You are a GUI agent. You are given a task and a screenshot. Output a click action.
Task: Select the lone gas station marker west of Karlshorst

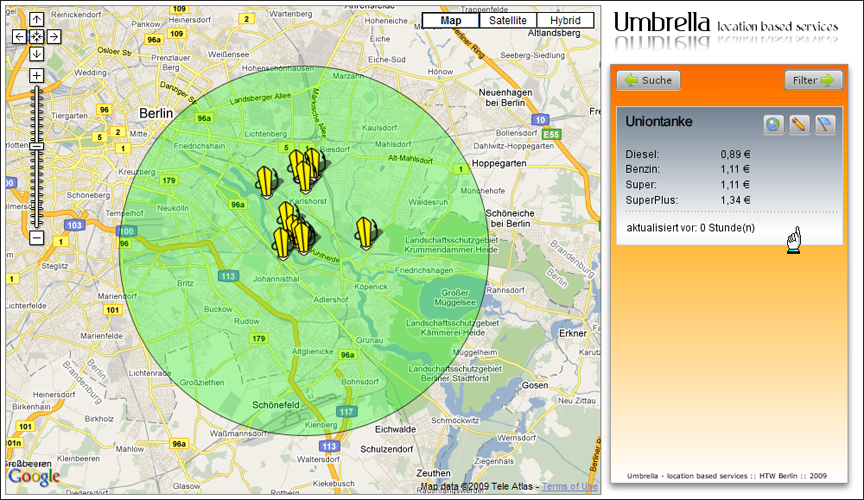266,182
